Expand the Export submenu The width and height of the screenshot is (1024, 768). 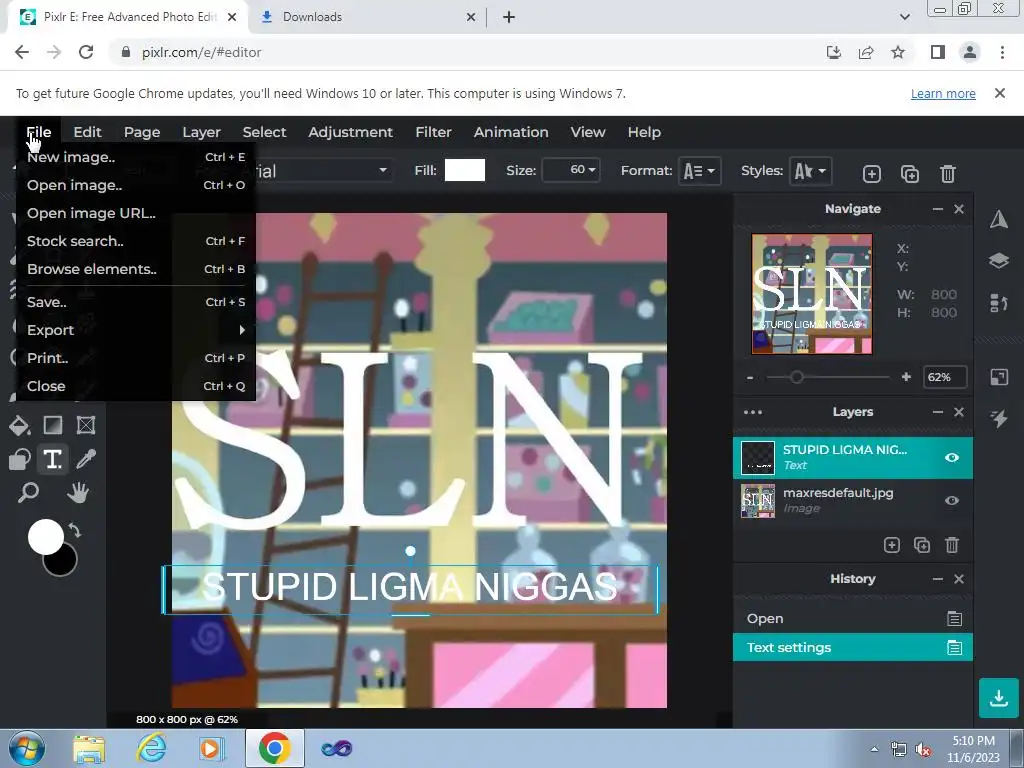tap(136, 330)
